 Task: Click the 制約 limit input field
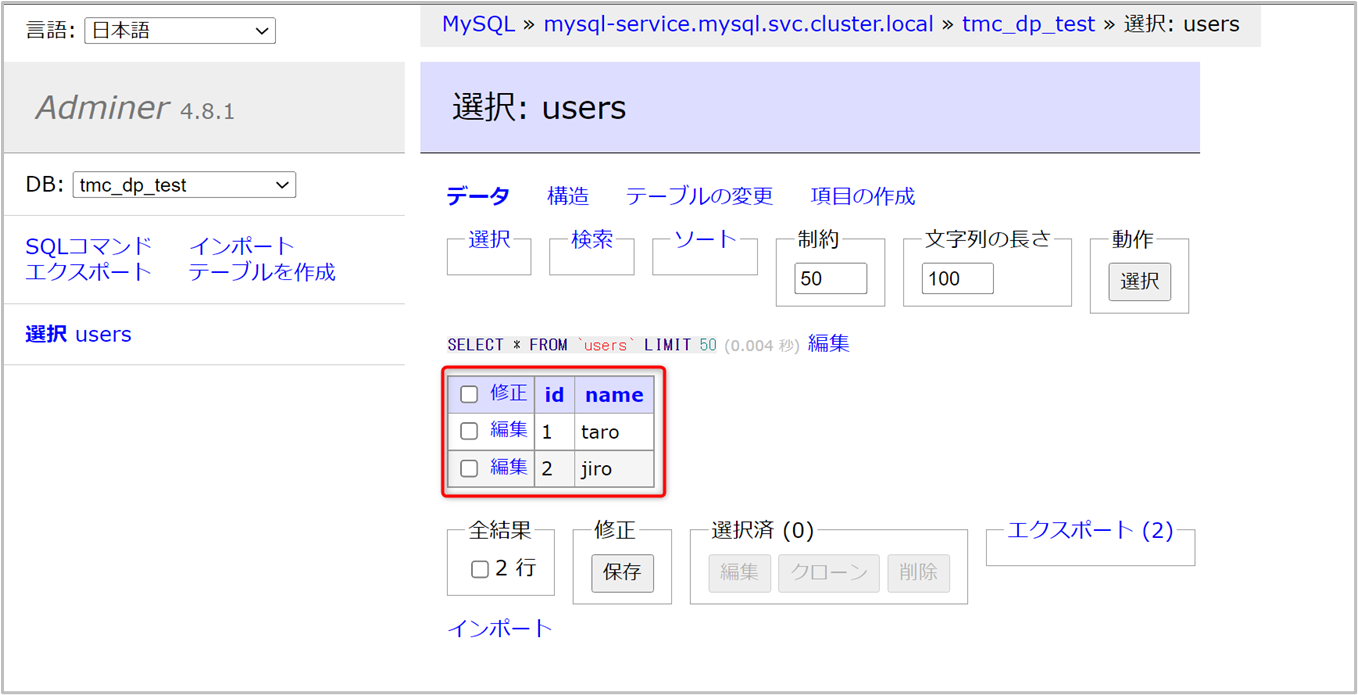[x=830, y=279]
